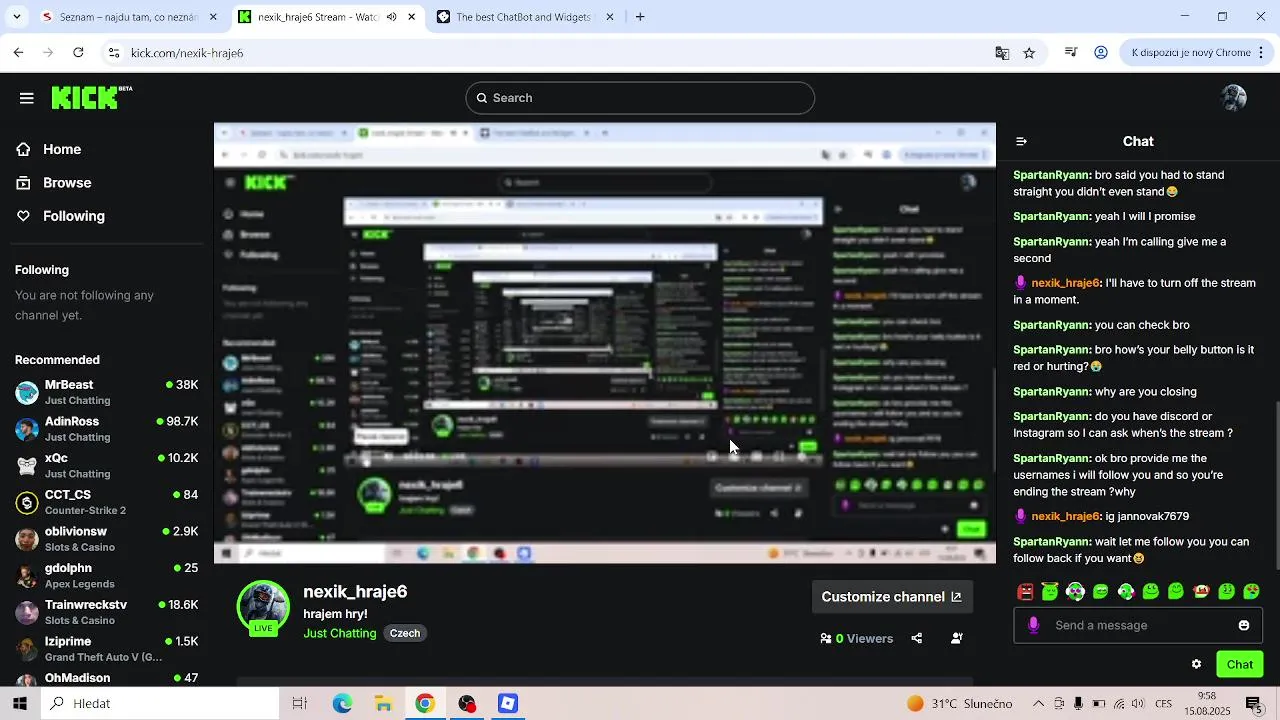1280x720 pixels.
Task: Show hidden system tray icons
Action: coord(1038,704)
